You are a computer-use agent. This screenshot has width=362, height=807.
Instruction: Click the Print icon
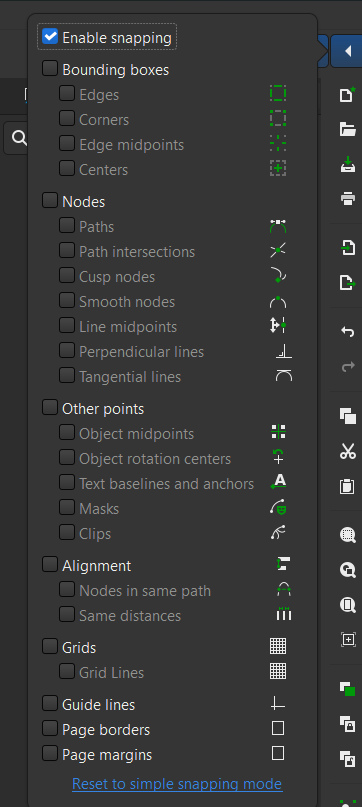[348, 198]
